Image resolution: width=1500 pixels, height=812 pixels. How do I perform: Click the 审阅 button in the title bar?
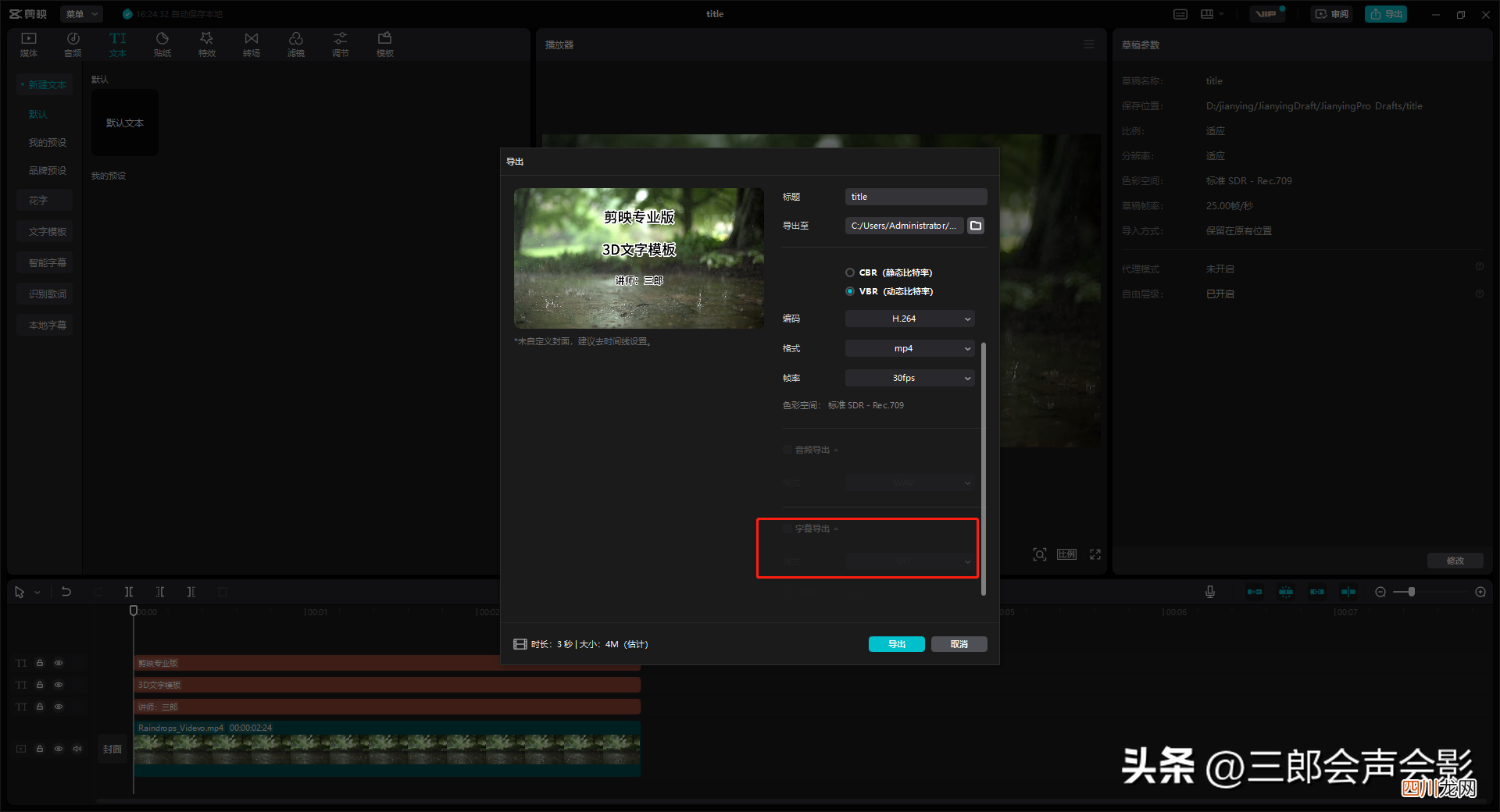[1332, 14]
